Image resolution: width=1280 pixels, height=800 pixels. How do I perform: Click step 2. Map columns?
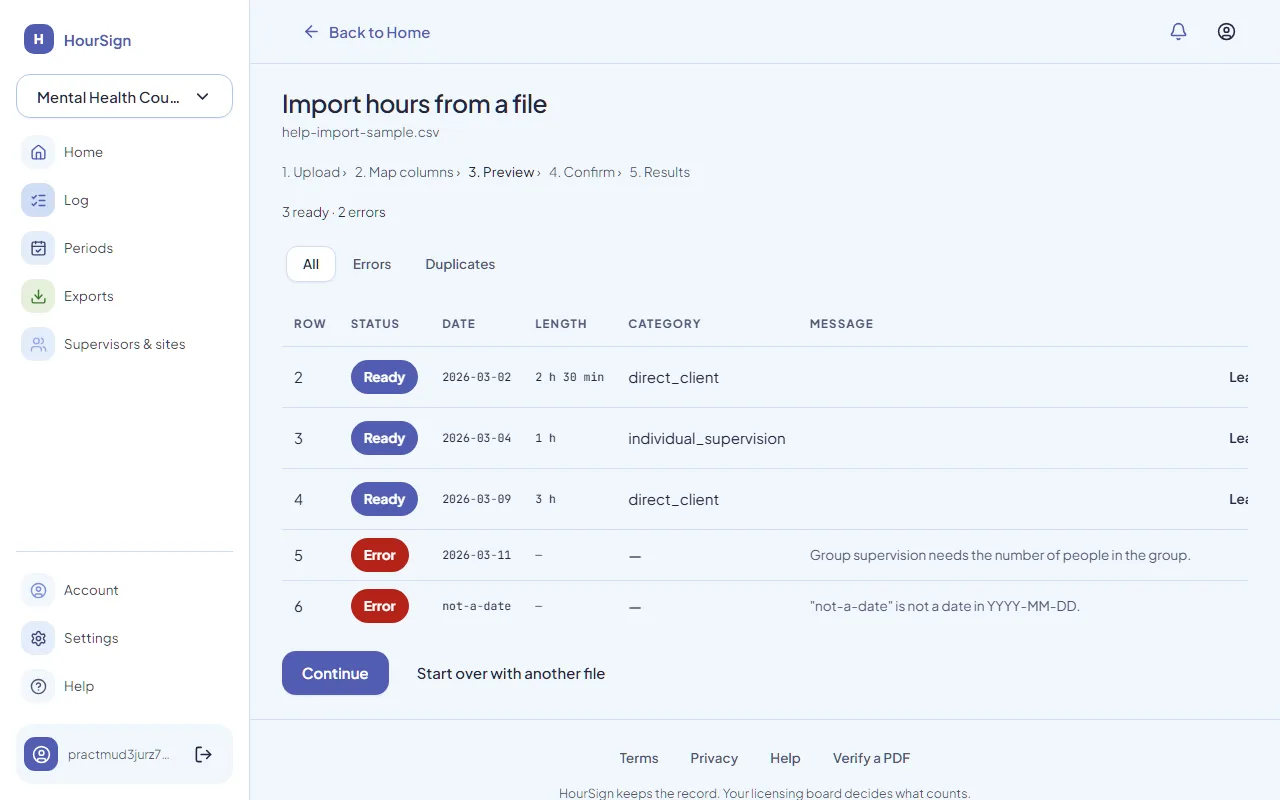(x=404, y=172)
